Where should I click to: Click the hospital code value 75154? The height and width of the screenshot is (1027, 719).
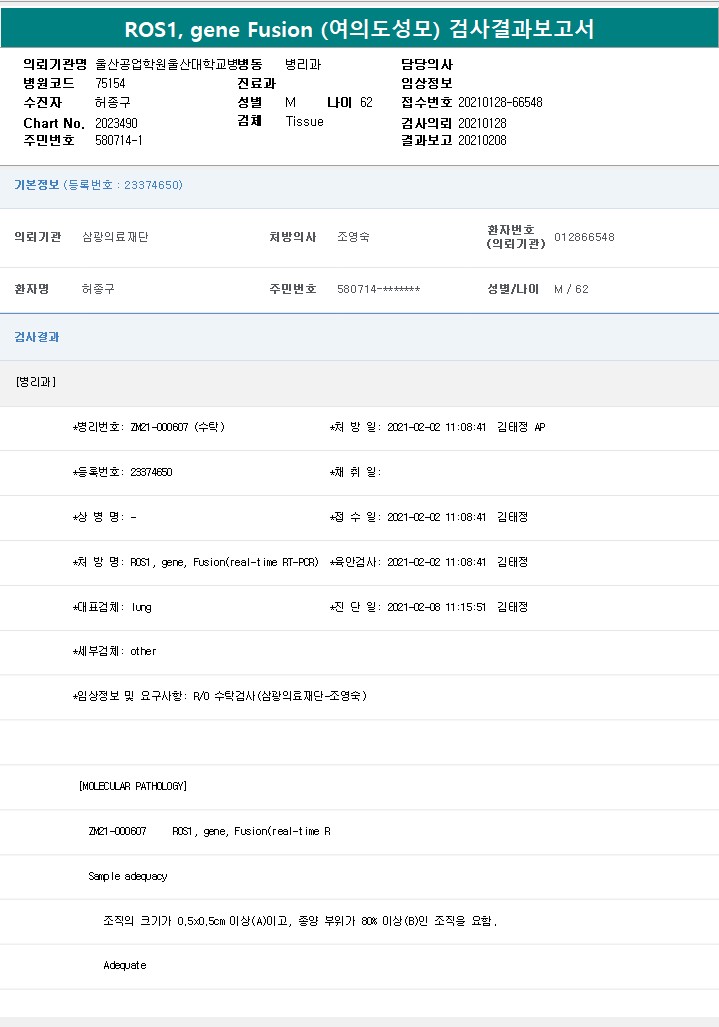110,83
